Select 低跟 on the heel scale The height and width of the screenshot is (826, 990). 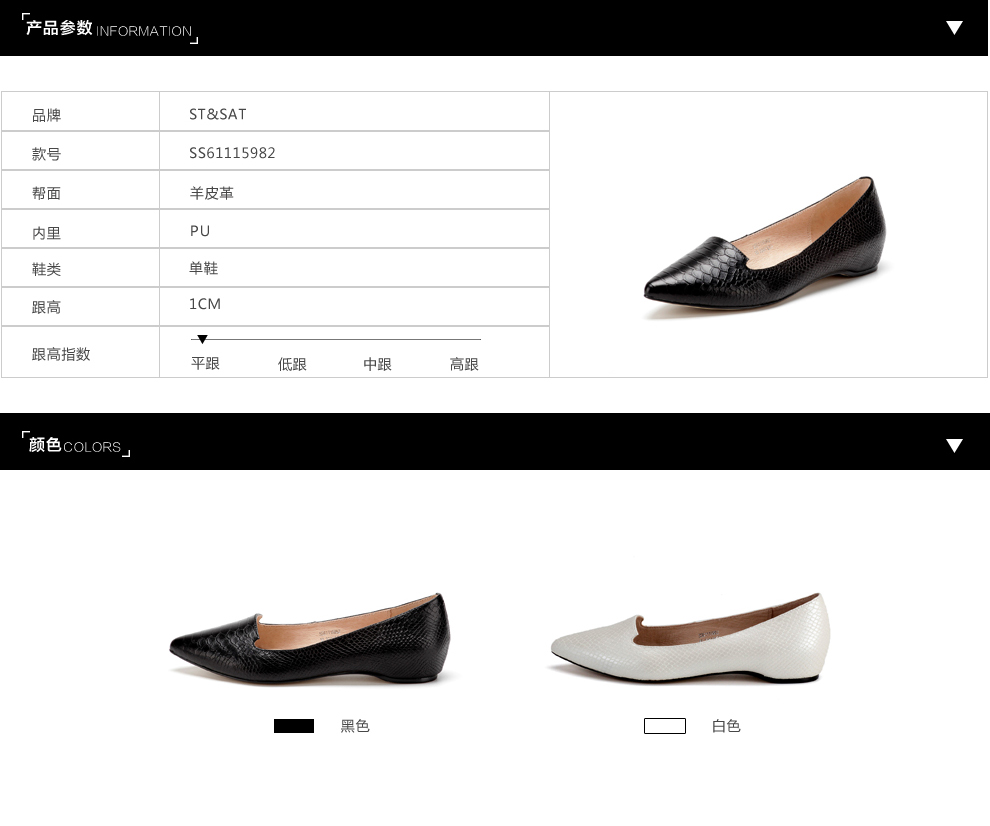292,365
